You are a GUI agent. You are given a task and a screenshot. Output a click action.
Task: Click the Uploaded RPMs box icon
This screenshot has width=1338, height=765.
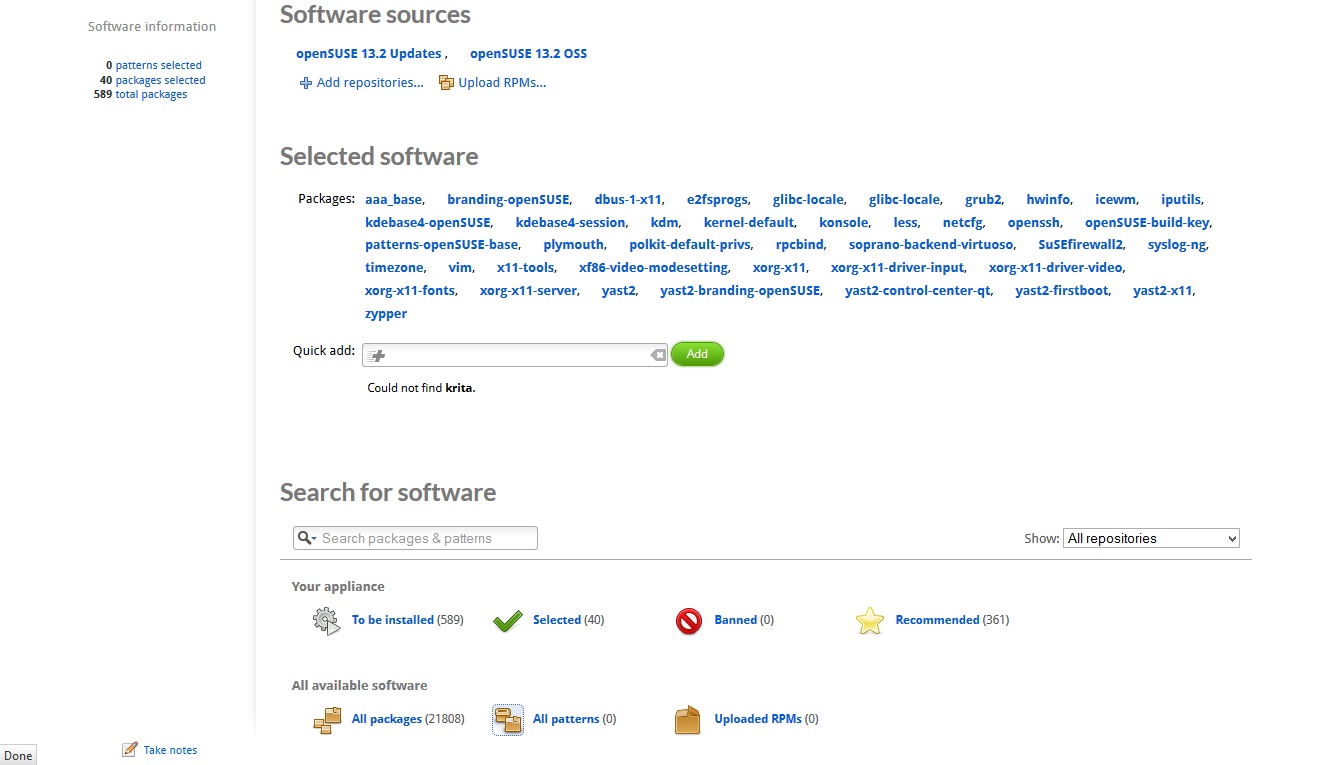[688, 720]
